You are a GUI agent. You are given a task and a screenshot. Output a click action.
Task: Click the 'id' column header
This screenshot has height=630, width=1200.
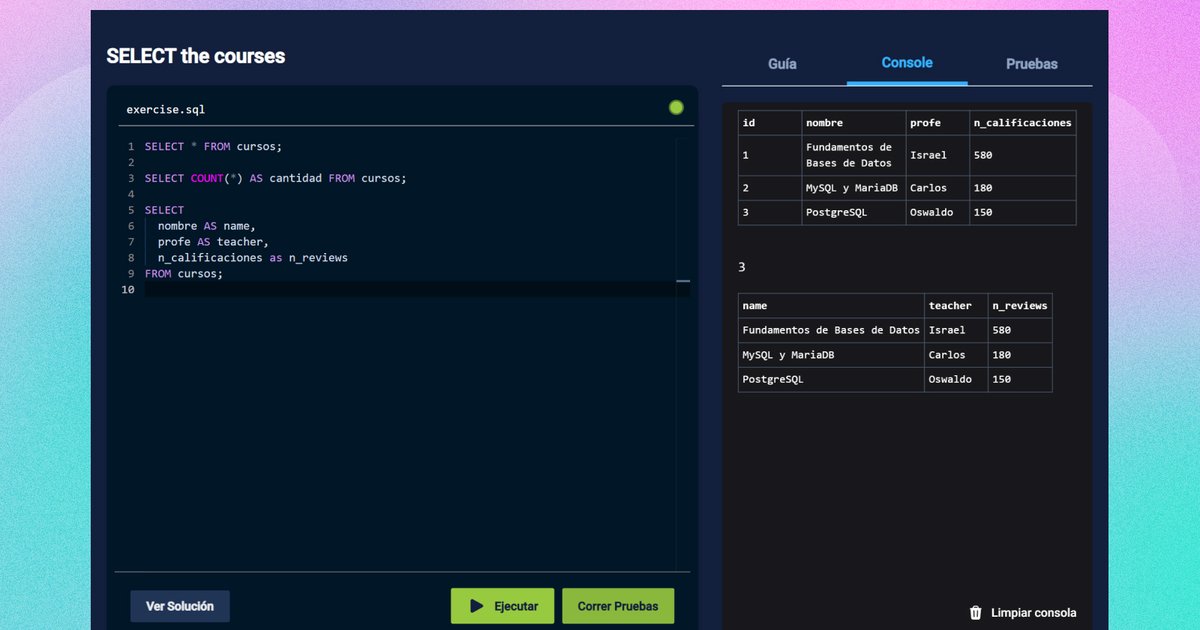click(770, 123)
